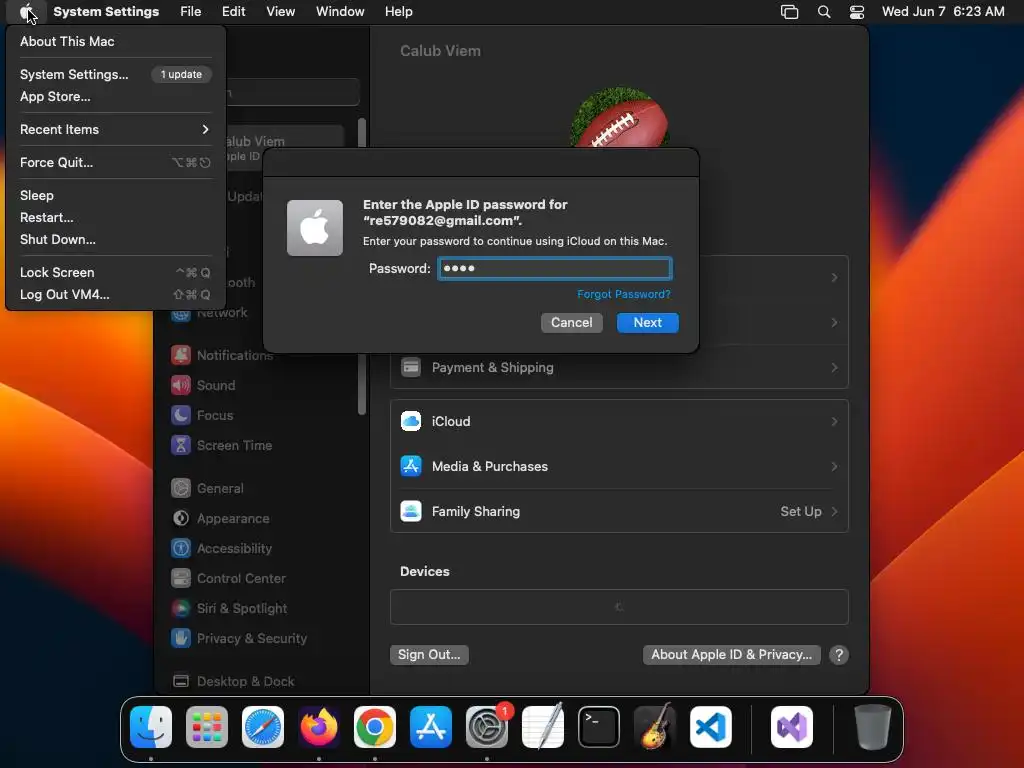This screenshot has width=1024, height=768.
Task: Open Control Center in menu bar
Action: (857, 12)
